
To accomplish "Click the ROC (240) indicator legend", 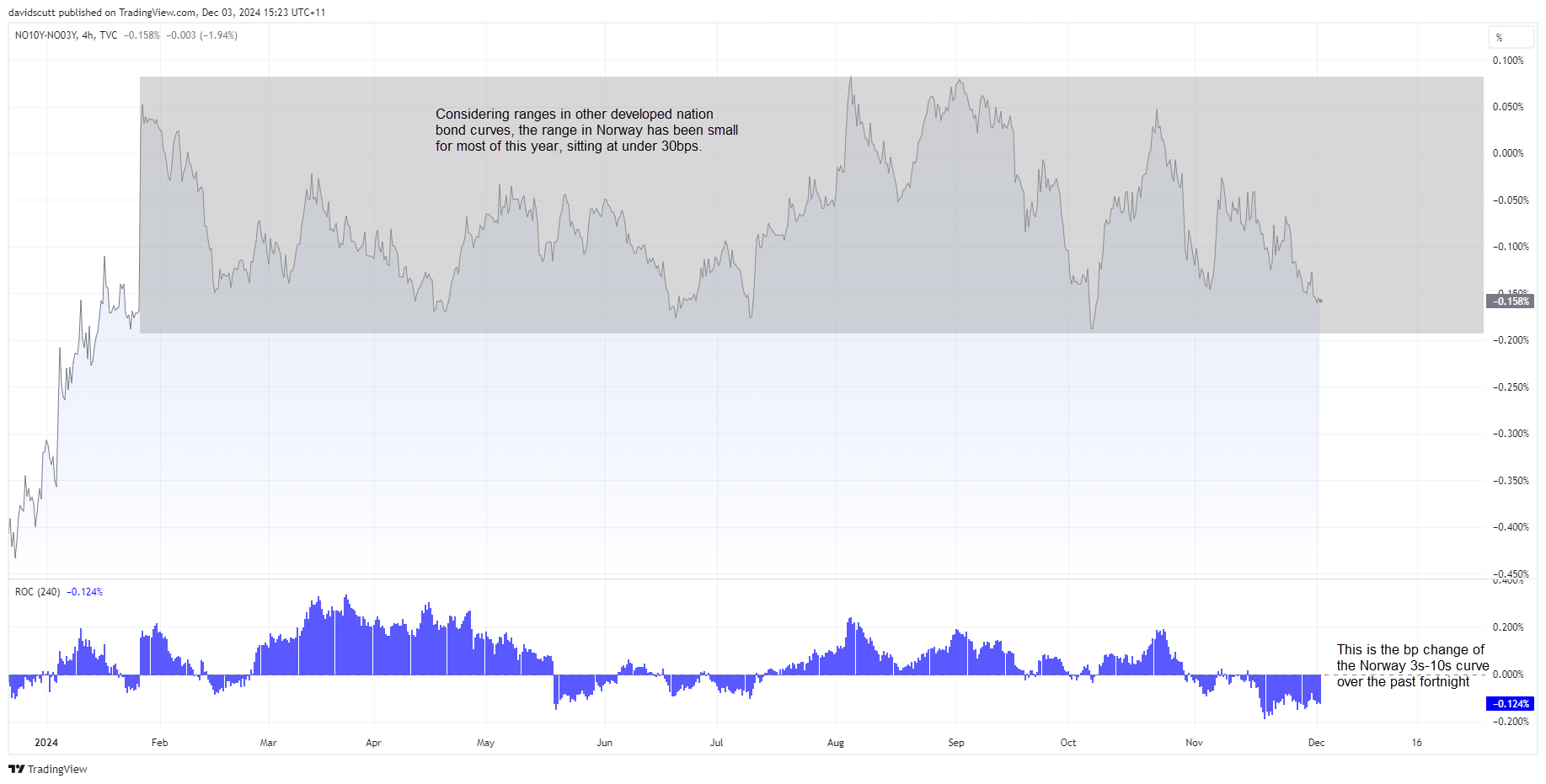I will tap(37, 592).
